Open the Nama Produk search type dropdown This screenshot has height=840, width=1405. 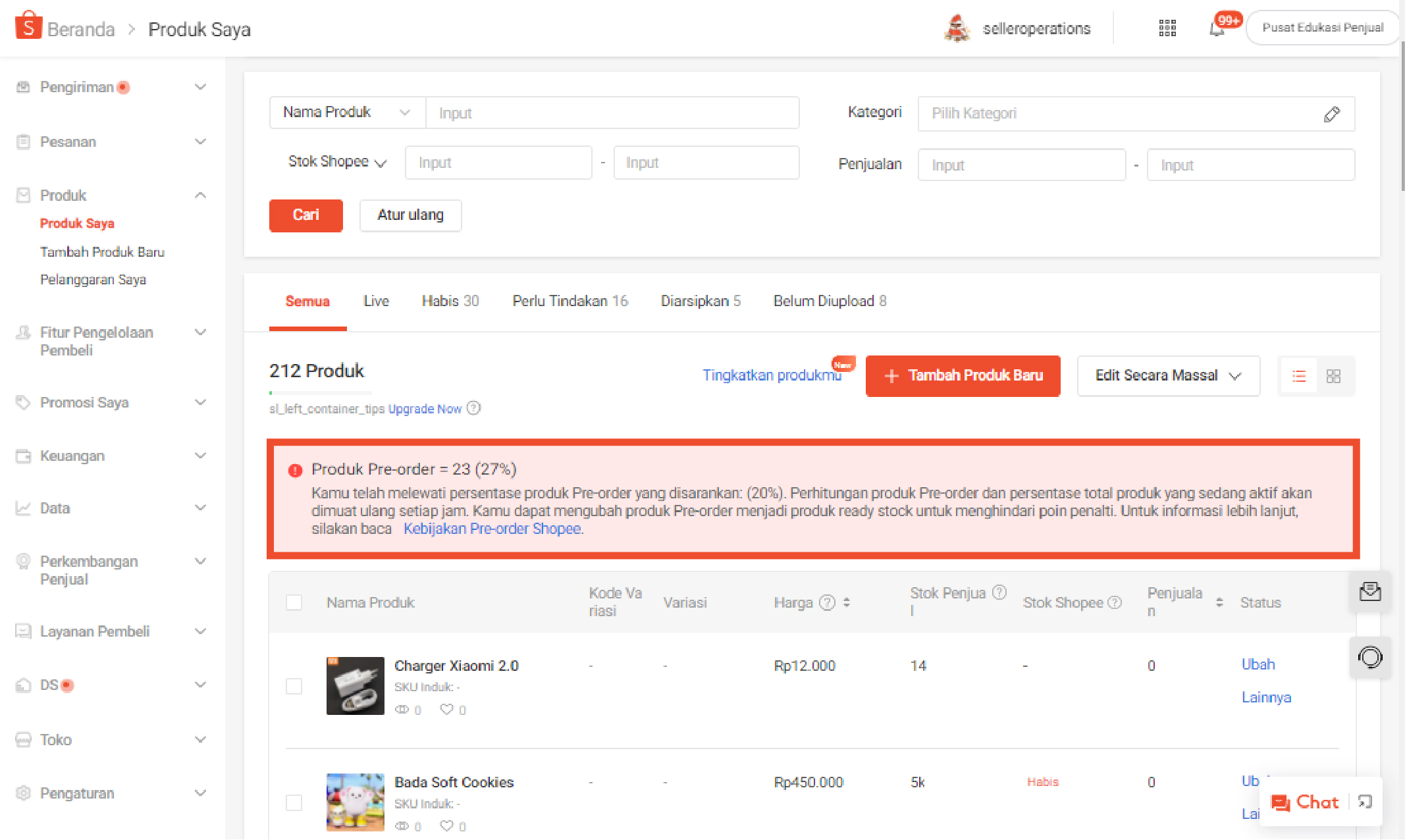[347, 113]
